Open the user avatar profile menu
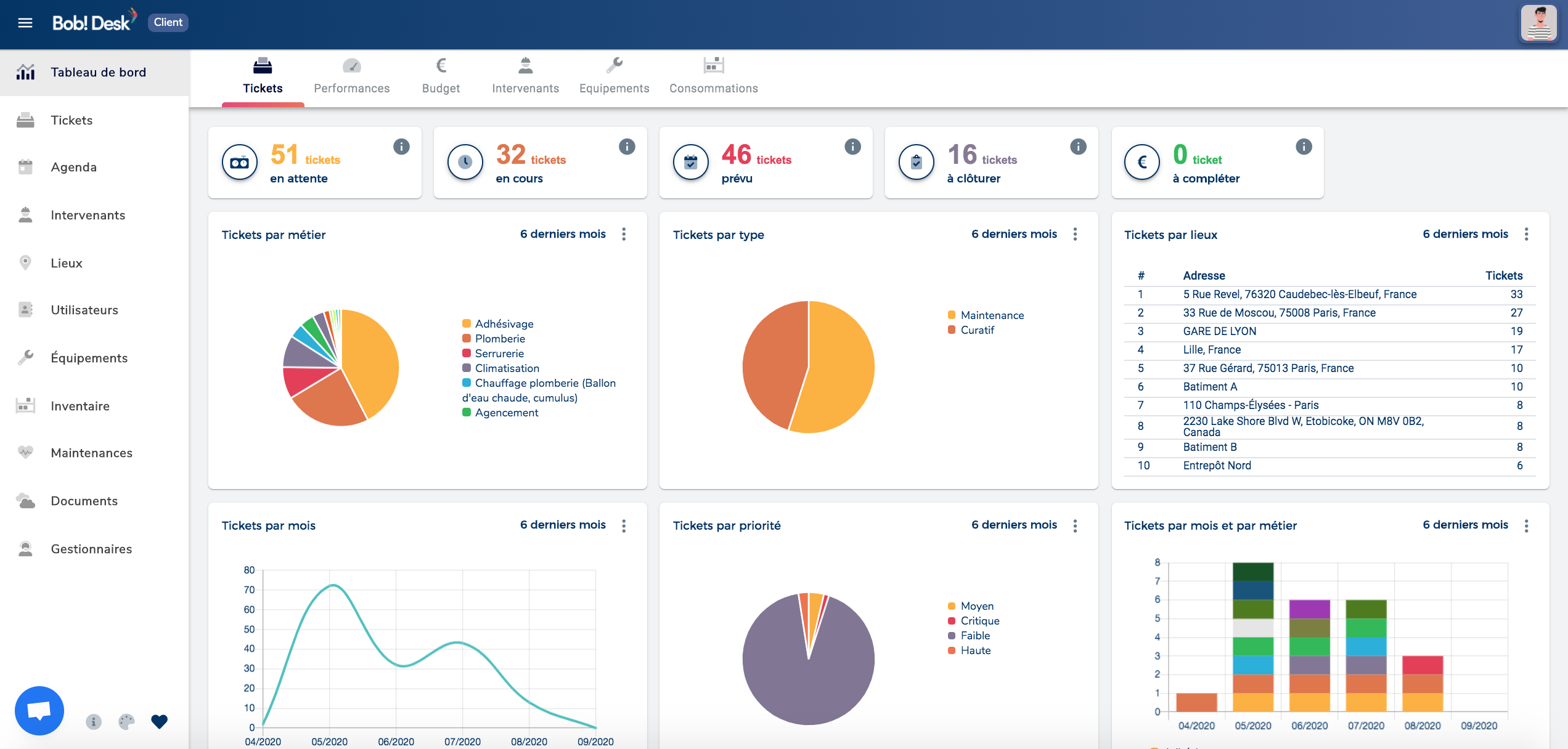This screenshot has width=1568, height=749. [1539, 23]
